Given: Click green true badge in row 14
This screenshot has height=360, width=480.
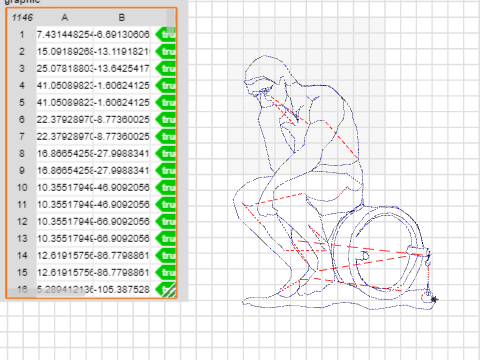Looking at the screenshot, I should tap(165, 255).
